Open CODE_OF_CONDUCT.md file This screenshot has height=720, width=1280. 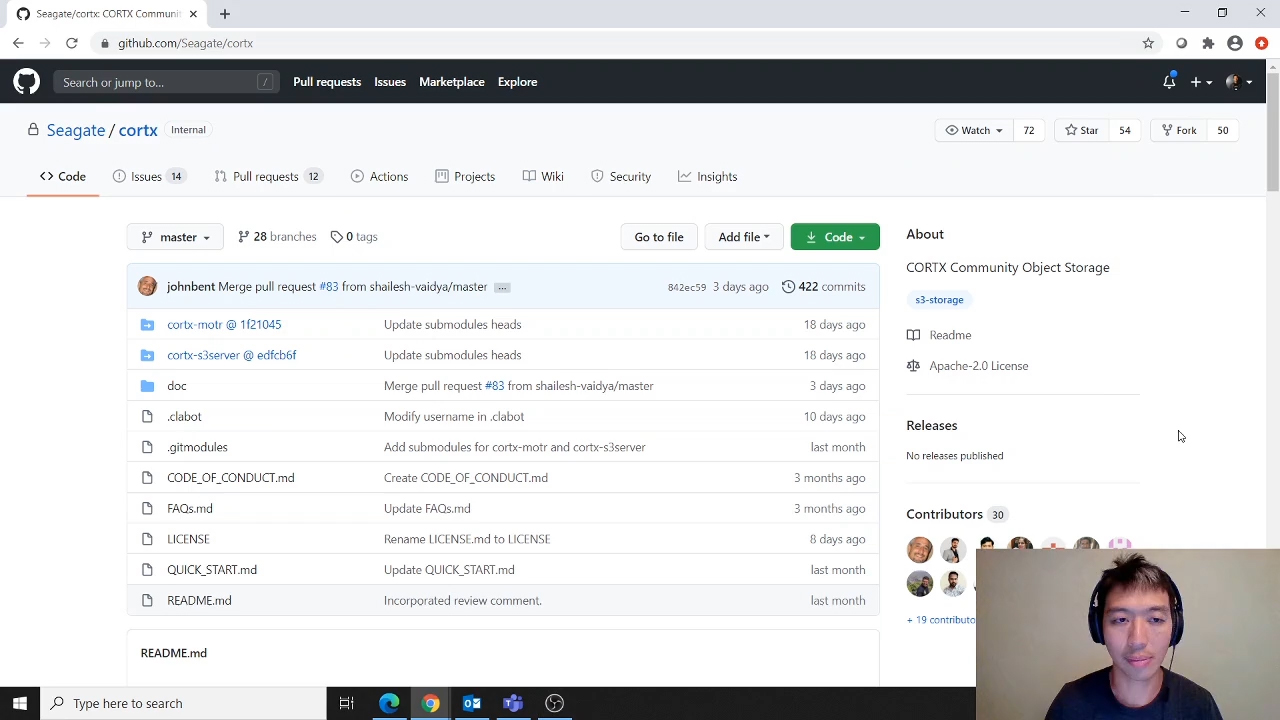pyautogui.click(x=231, y=478)
